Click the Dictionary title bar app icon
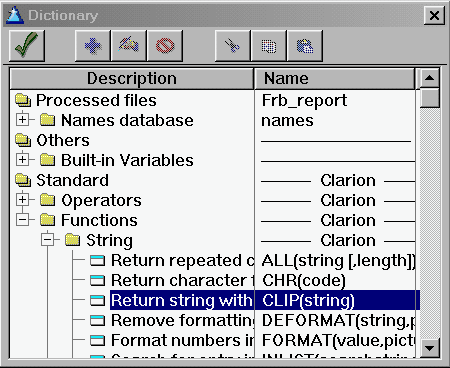Viewport: 450px width, 368px height. click(x=15, y=15)
